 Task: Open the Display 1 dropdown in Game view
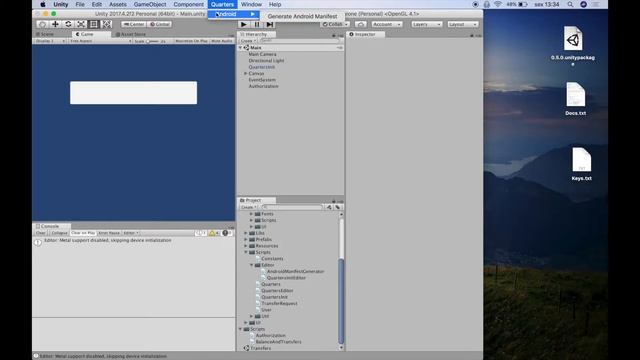tap(50, 41)
